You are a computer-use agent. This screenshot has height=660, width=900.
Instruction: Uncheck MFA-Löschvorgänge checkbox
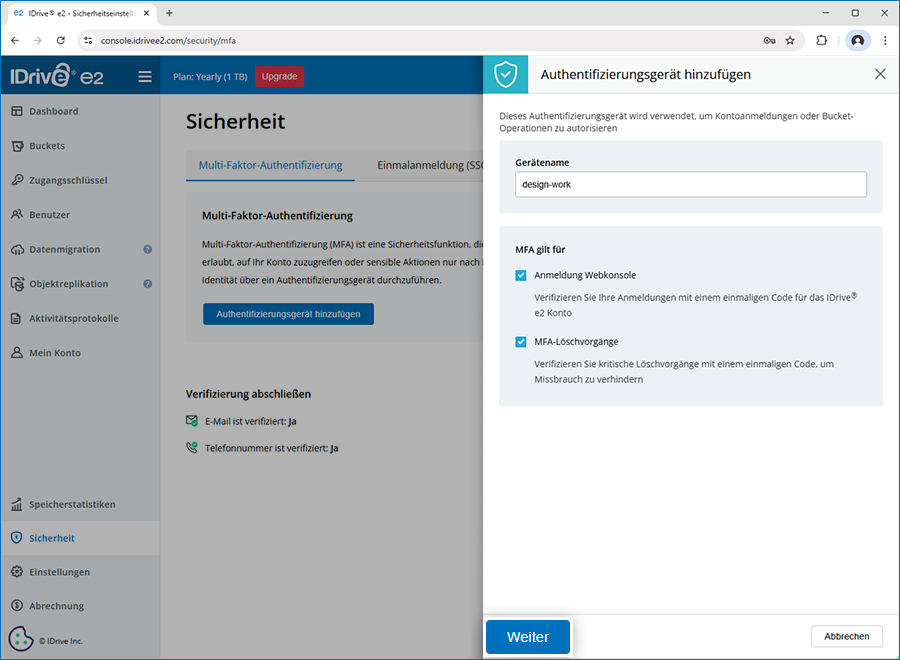coord(521,342)
